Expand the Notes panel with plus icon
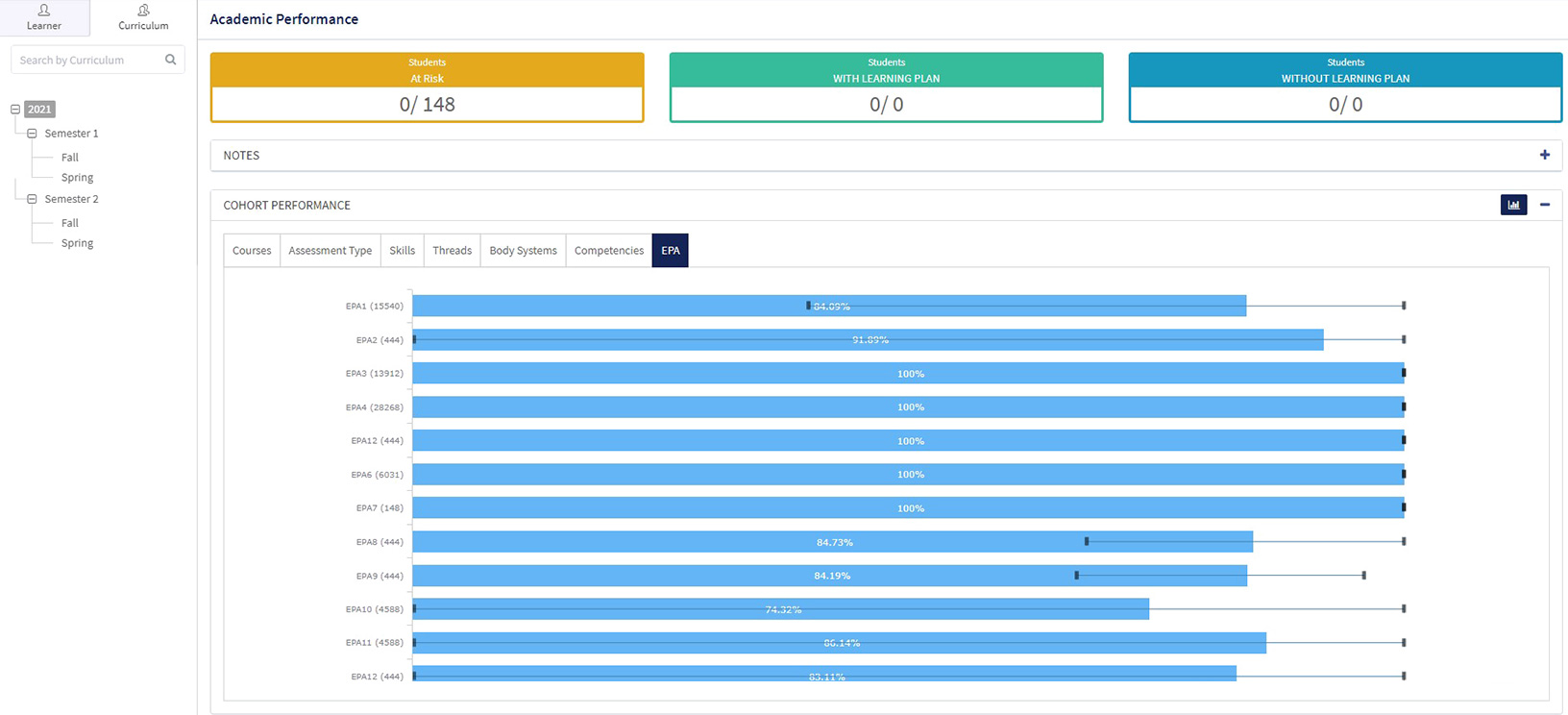This screenshot has width=1568, height=715. [x=1544, y=155]
